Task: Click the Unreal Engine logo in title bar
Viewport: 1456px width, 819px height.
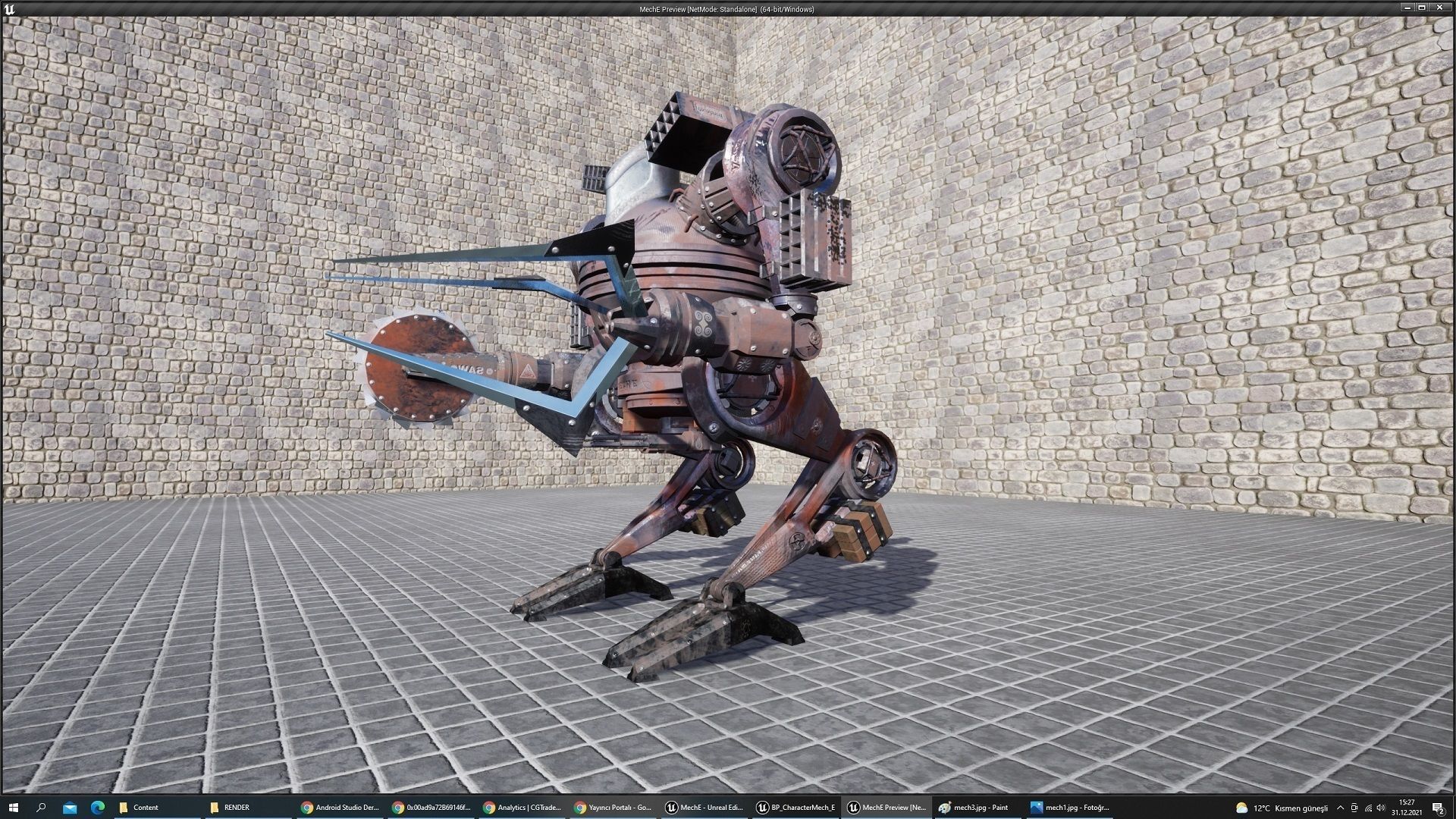Action: (x=9, y=9)
